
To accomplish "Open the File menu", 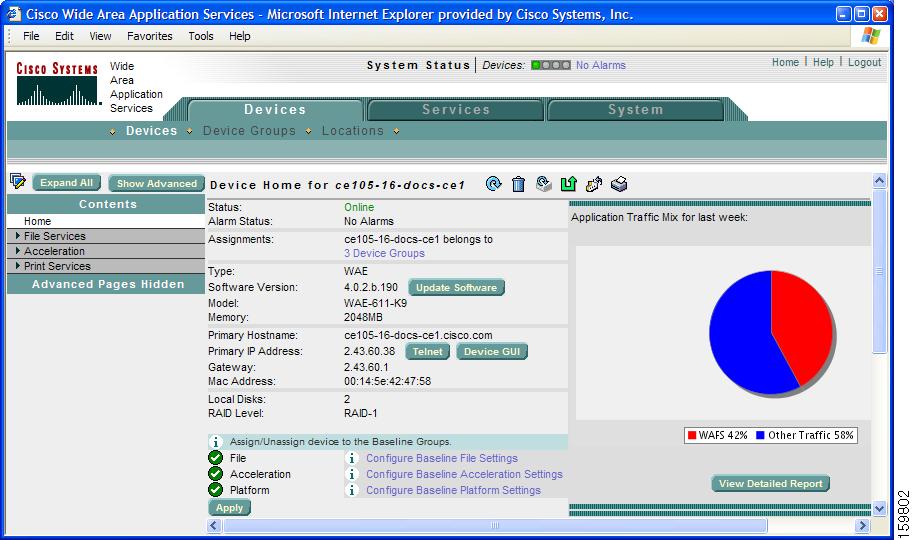I will coord(31,36).
